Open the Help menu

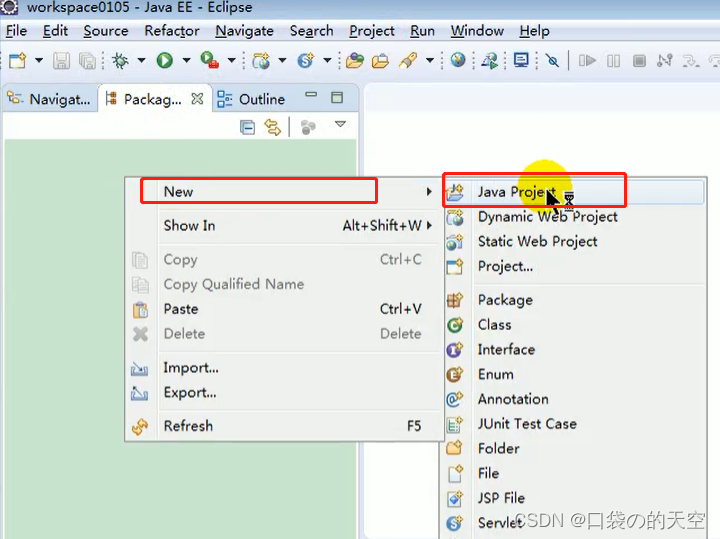tap(534, 31)
